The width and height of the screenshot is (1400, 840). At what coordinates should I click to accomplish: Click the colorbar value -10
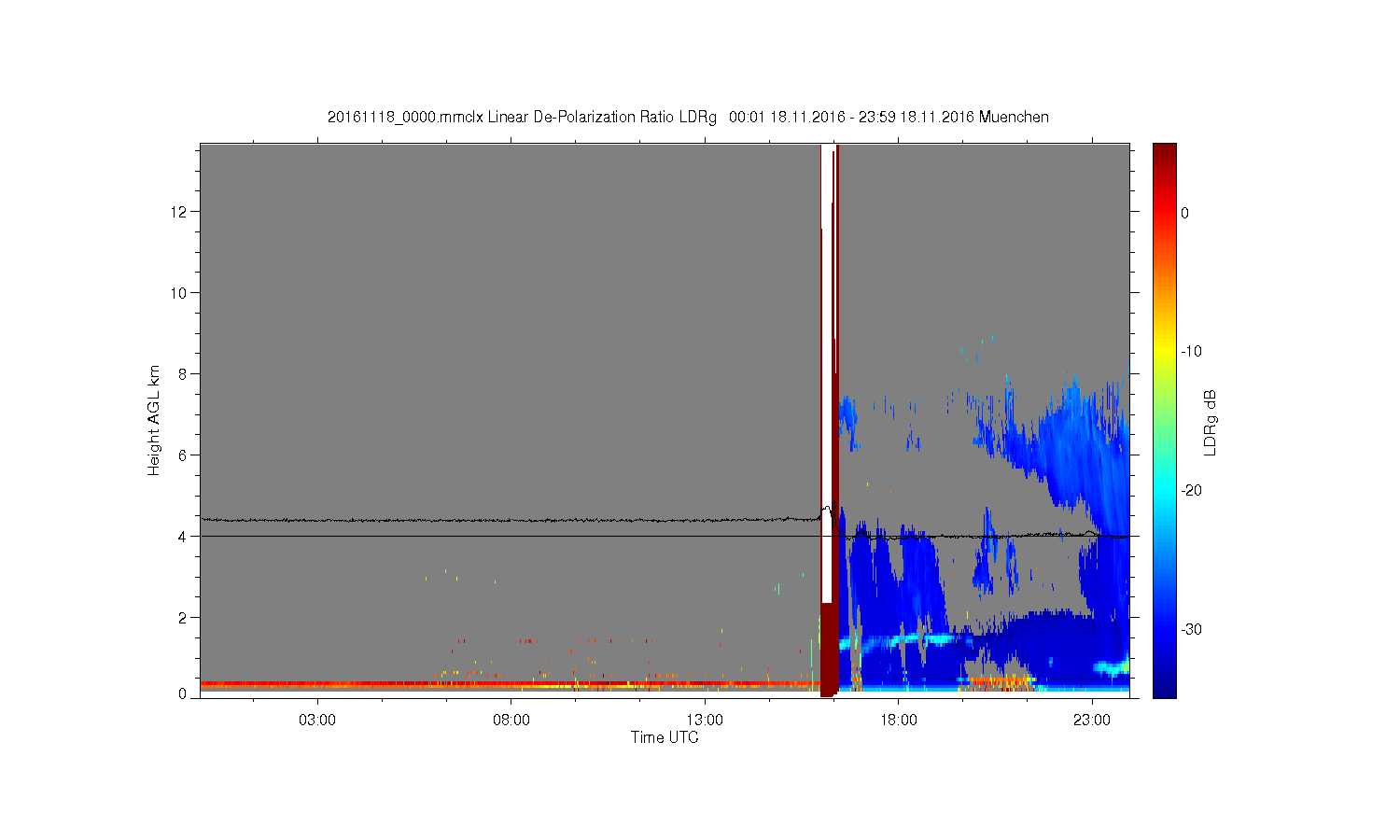tap(1191, 352)
